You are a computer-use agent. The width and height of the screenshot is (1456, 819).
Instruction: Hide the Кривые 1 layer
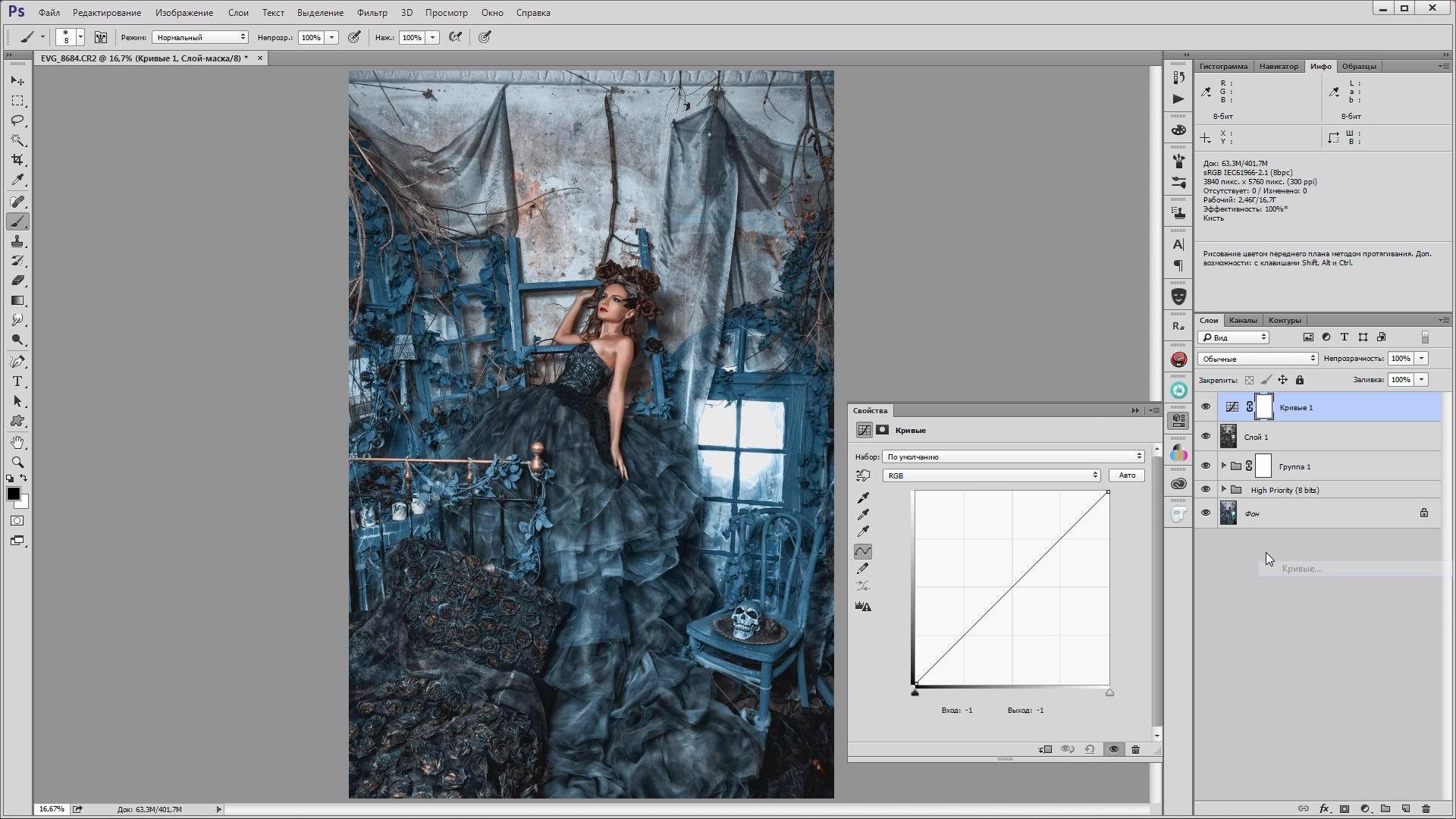pyautogui.click(x=1206, y=406)
